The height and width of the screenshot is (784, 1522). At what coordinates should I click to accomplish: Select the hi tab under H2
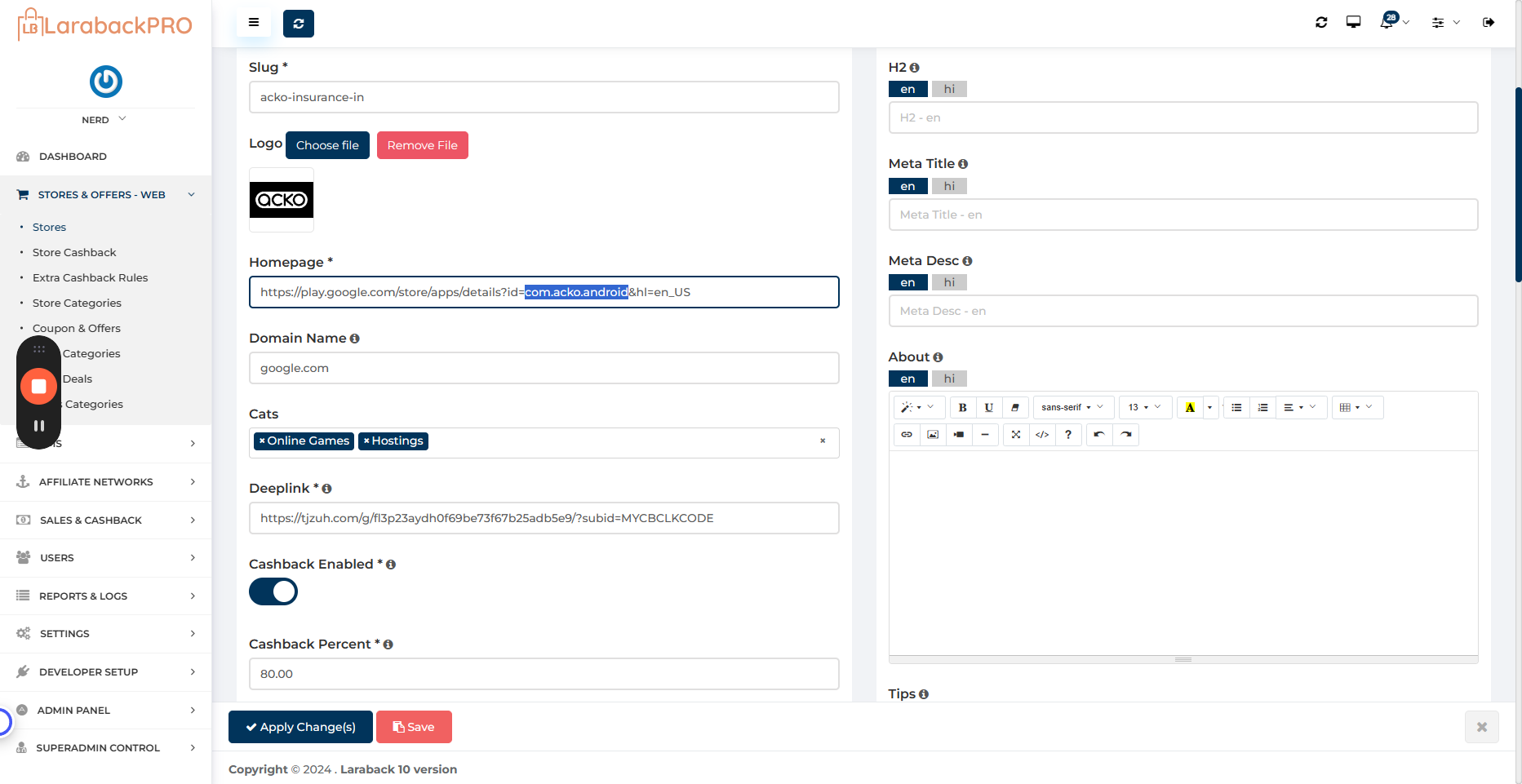point(949,89)
